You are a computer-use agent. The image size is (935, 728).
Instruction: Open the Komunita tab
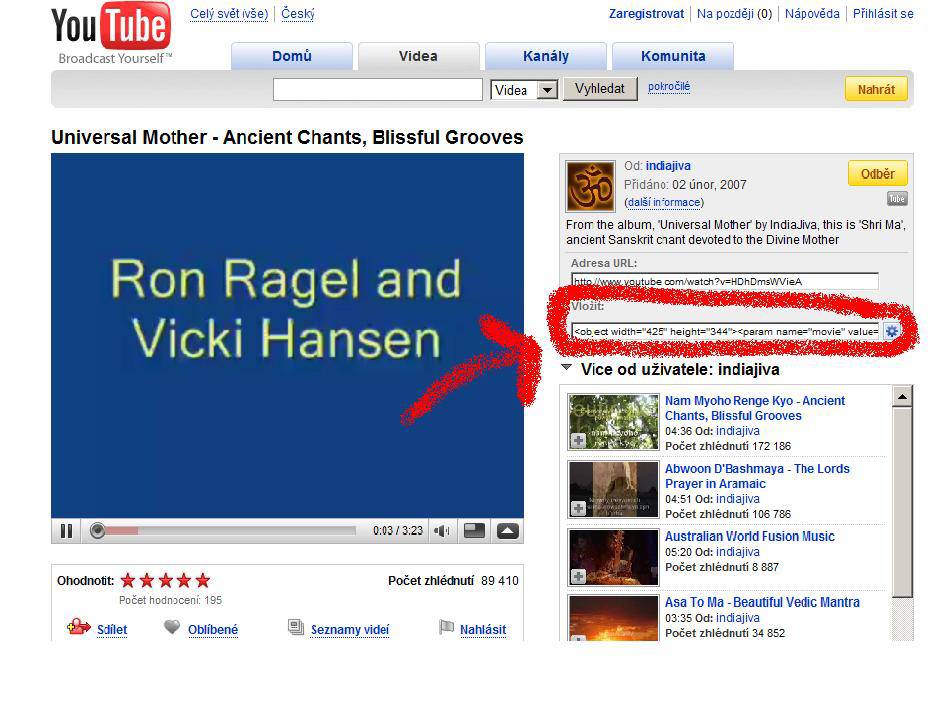pos(673,57)
